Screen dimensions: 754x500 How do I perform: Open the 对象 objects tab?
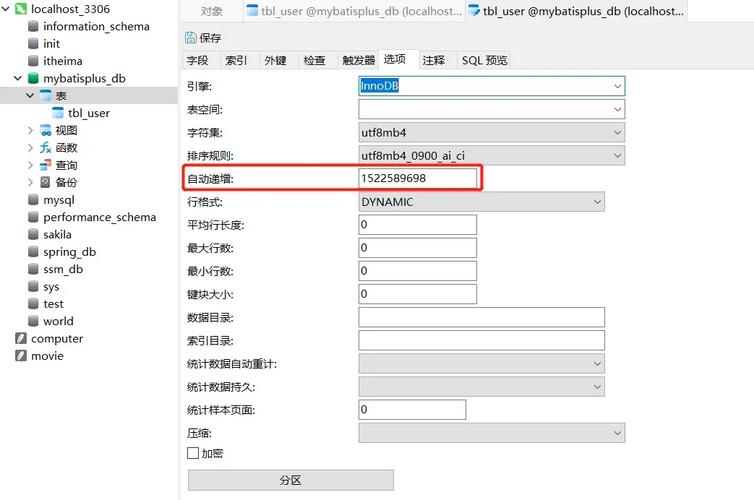coord(212,11)
